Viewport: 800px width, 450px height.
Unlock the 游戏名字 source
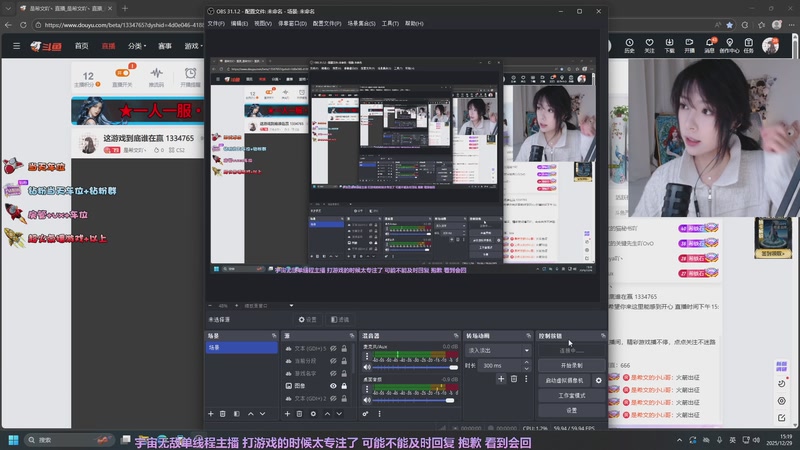[344, 373]
